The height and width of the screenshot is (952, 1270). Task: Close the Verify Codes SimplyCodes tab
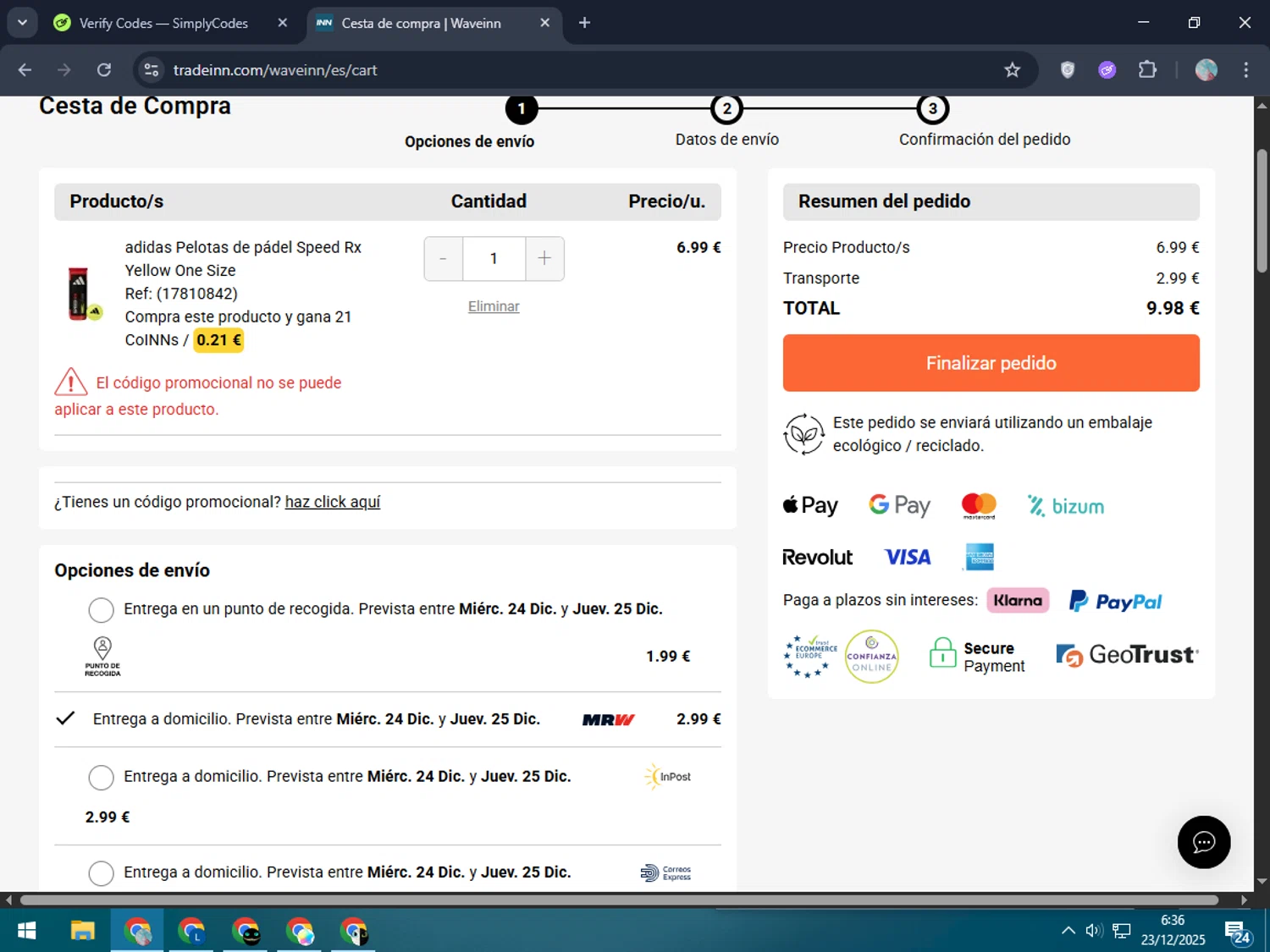pyautogui.click(x=283, y=23)
